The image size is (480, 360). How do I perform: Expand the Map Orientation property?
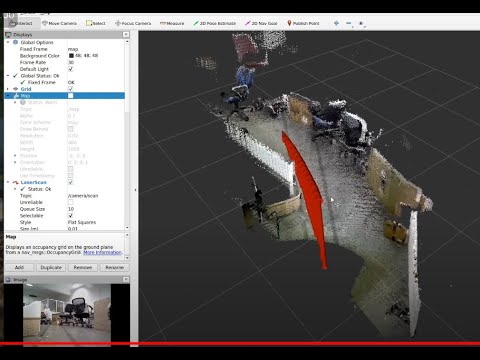coord(15,162)
